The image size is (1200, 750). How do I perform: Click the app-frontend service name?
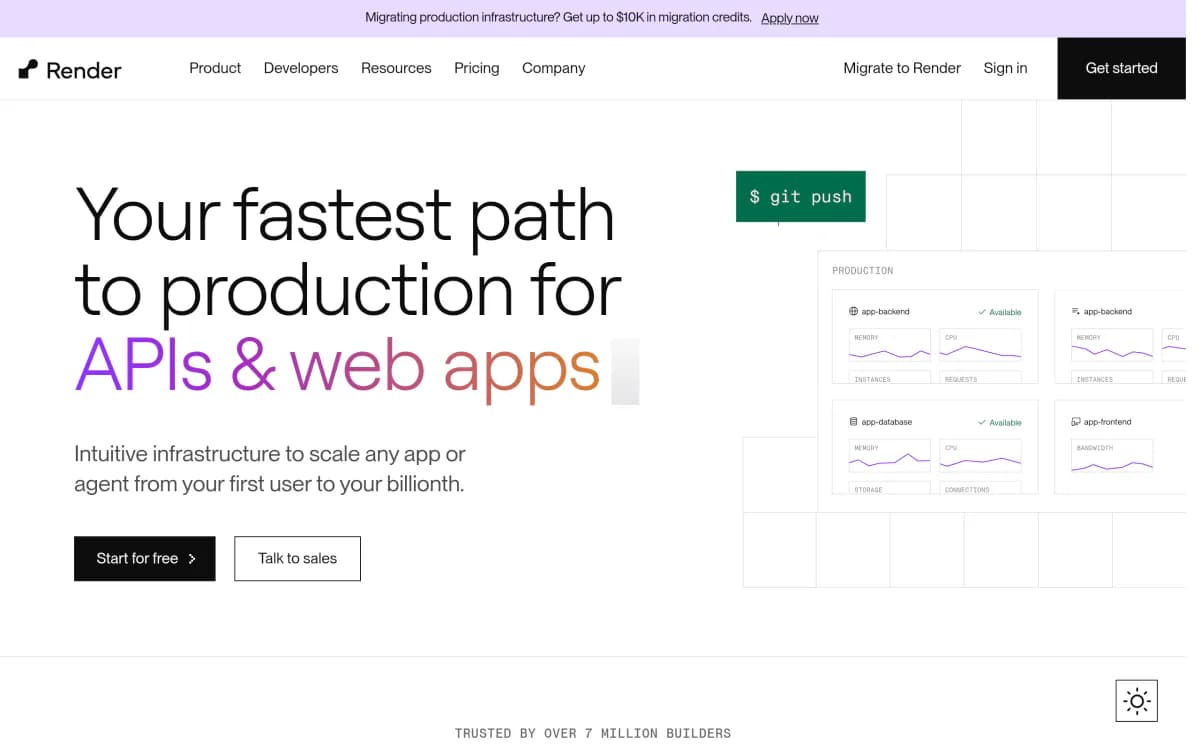[1108, 422]
